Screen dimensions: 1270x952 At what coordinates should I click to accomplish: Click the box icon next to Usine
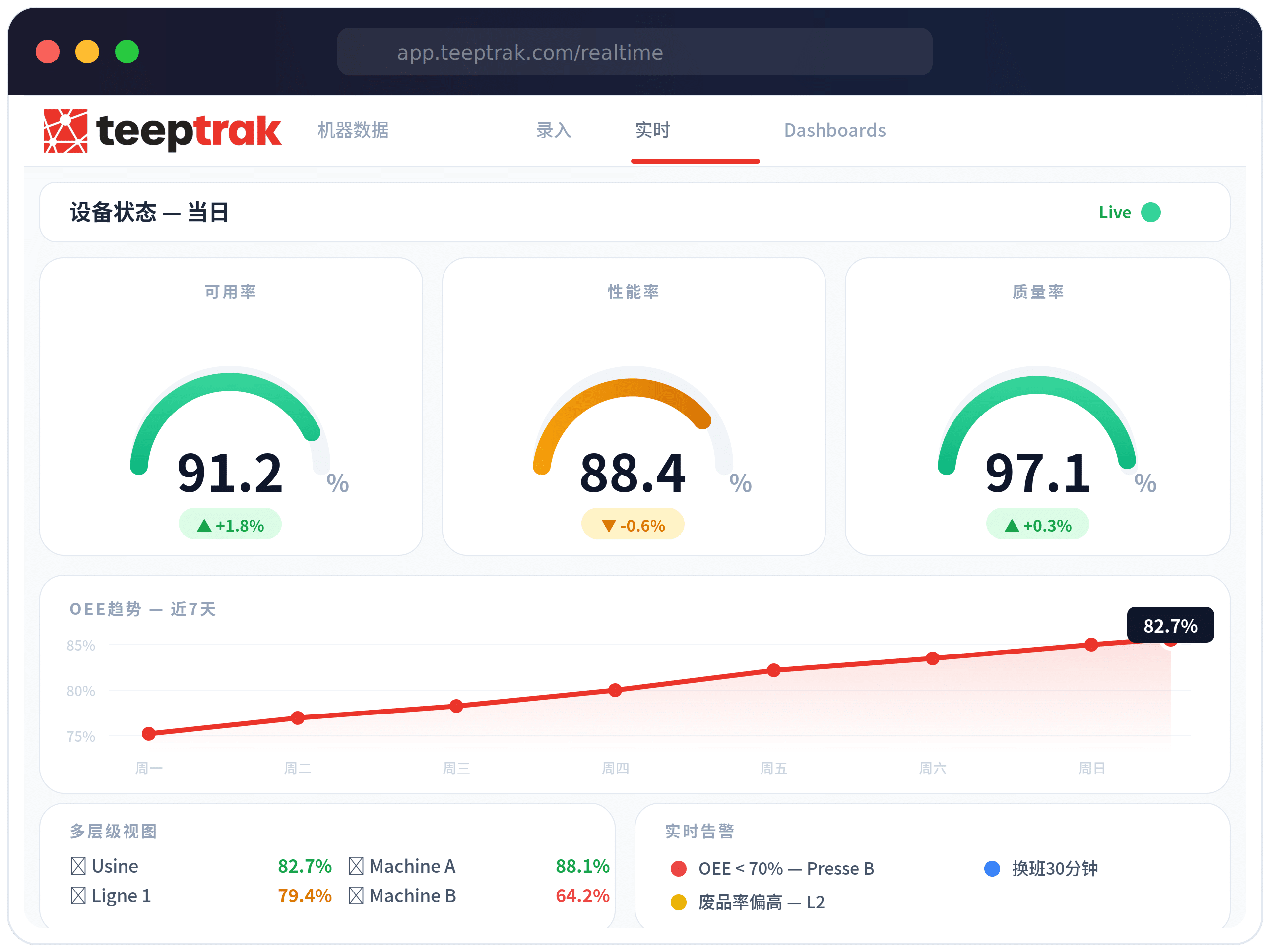(x=78, y=865)
